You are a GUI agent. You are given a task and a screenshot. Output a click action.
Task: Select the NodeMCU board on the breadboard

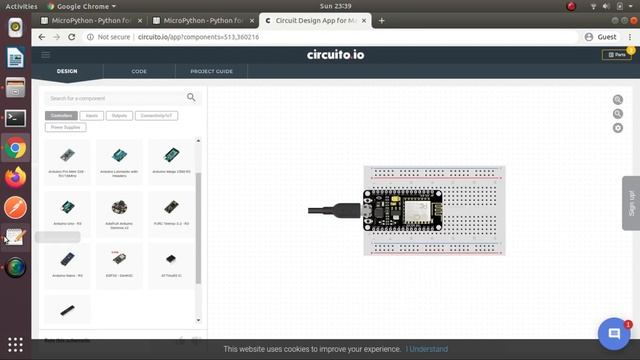(x=402, y=211)
